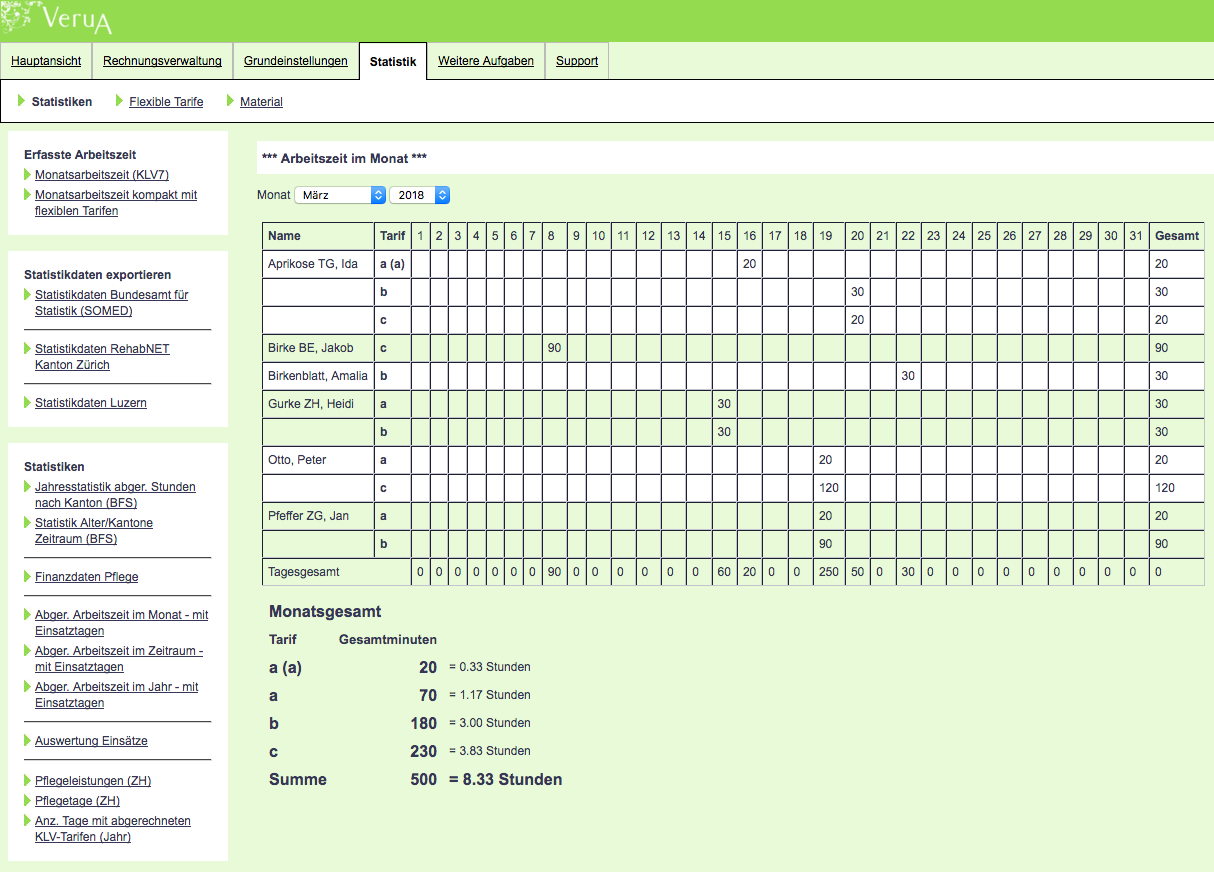Viewport: 1214px width, 872px height.
Task: Click green arrow next to Finanzdaten Pflege
Action: [26, 577]
